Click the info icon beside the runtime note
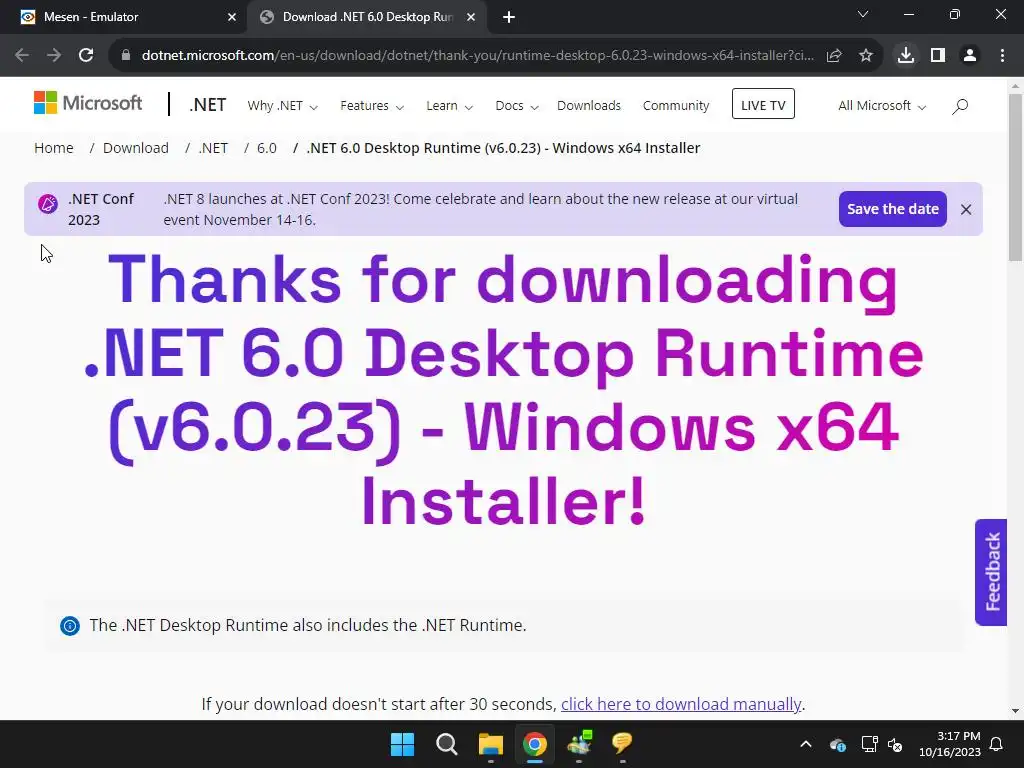 coord(70,626)
